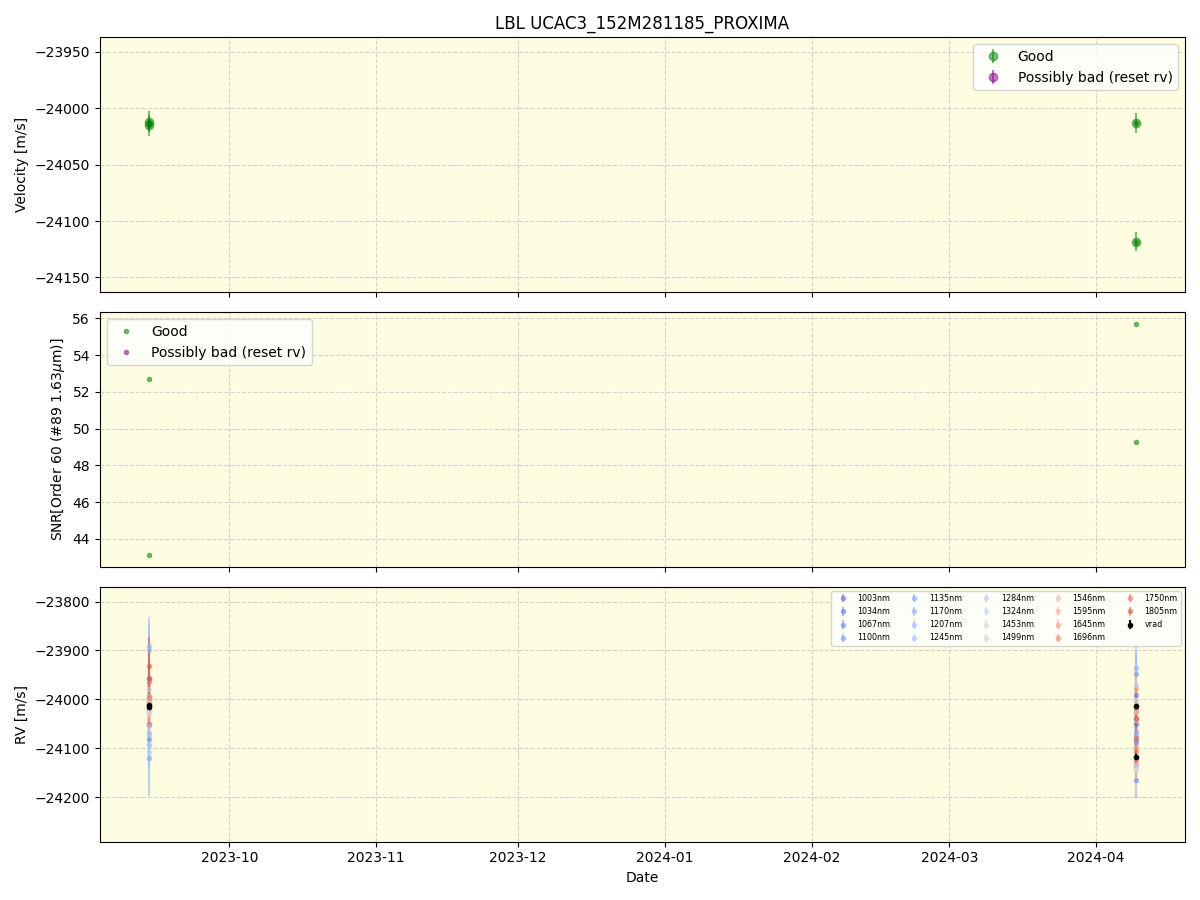Click the 2023-11 date tick label
Screen dimensions: 1200x900
[x=376, y=857]
